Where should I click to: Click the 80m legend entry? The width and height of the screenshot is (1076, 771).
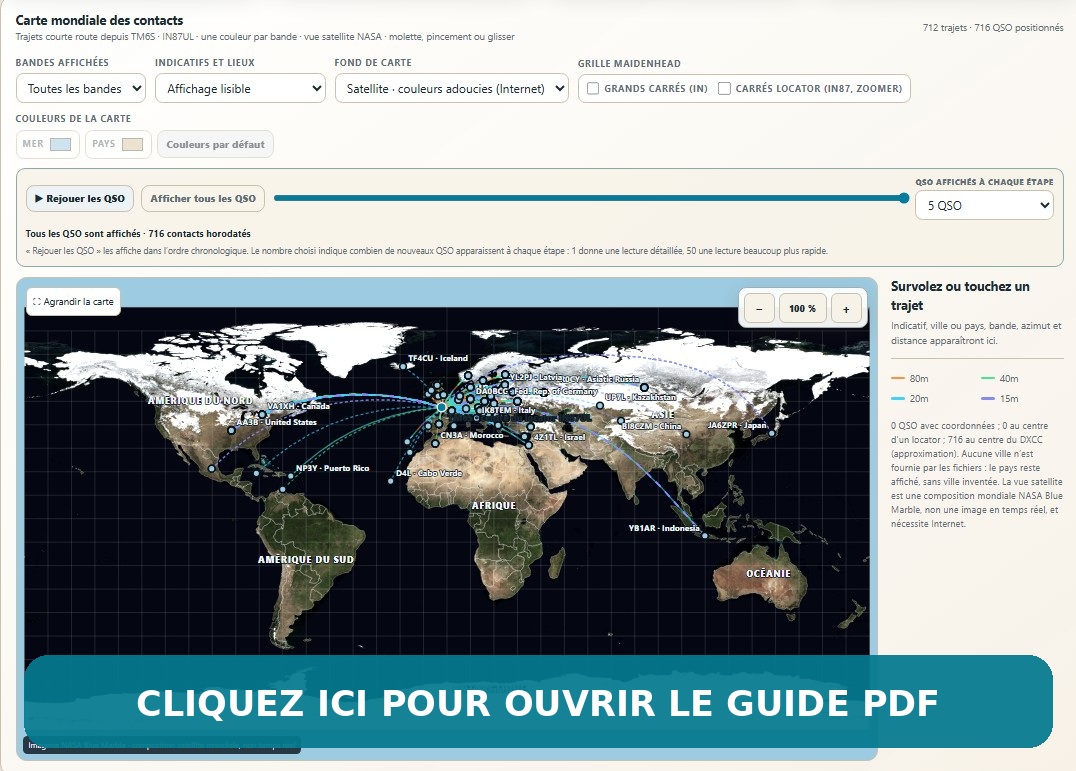tap(910, 379)
